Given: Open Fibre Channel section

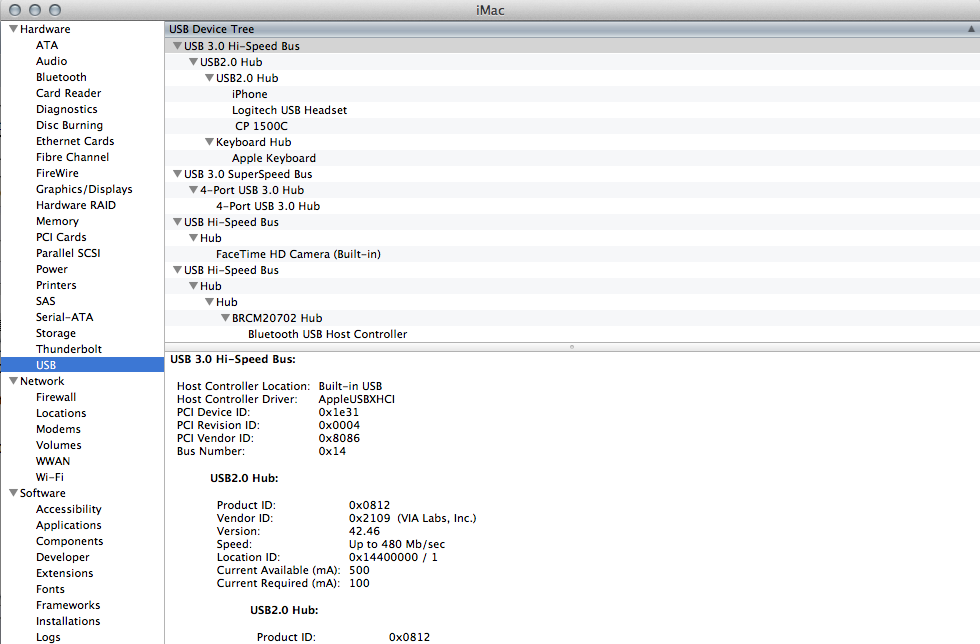Looking at the screenshot, I should coord(72,157).
